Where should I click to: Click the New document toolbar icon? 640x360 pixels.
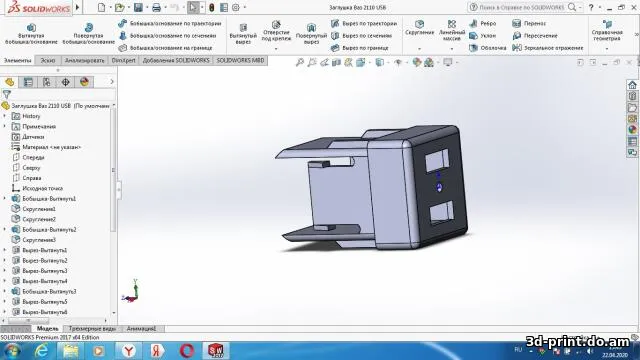pyautogui.click(x=101, y=7)
